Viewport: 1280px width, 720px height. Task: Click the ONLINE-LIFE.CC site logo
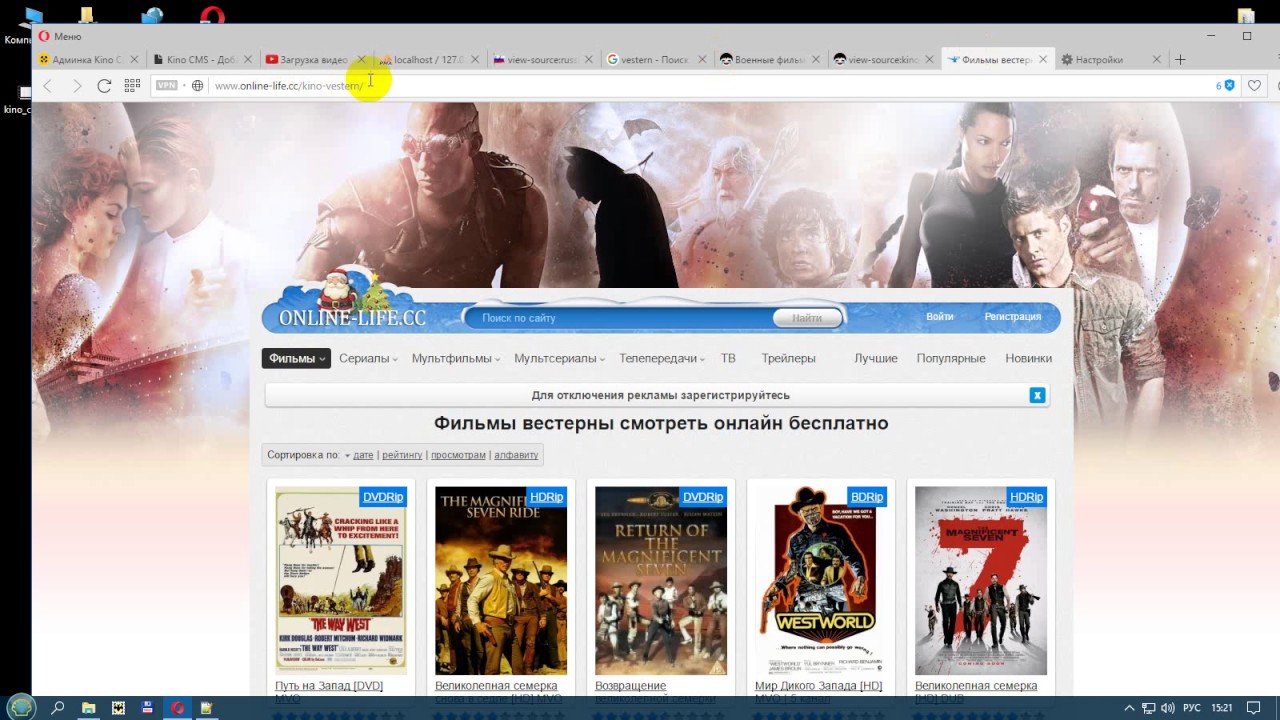point(352,318)
